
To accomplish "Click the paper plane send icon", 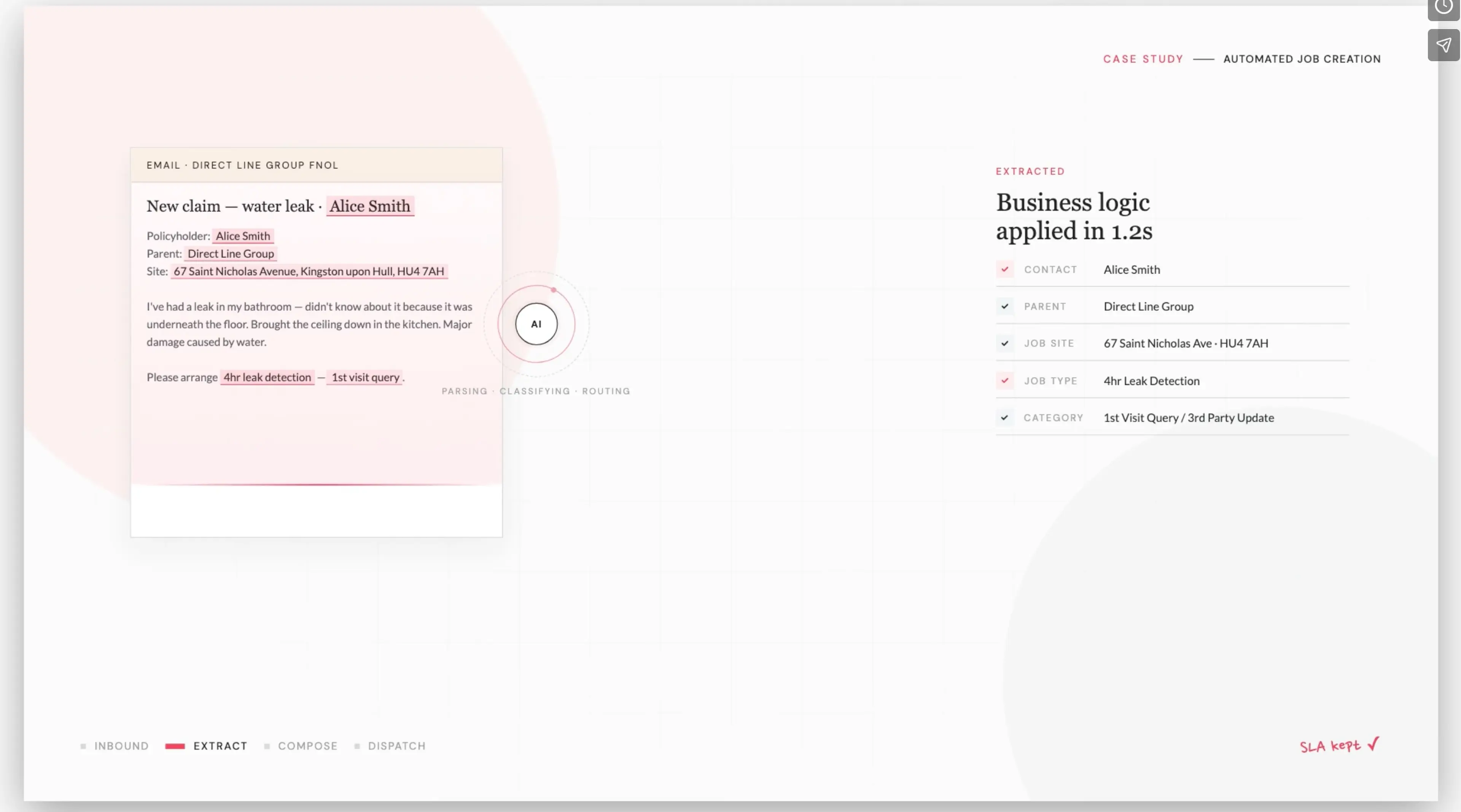I will click(x=1443, y=45).
